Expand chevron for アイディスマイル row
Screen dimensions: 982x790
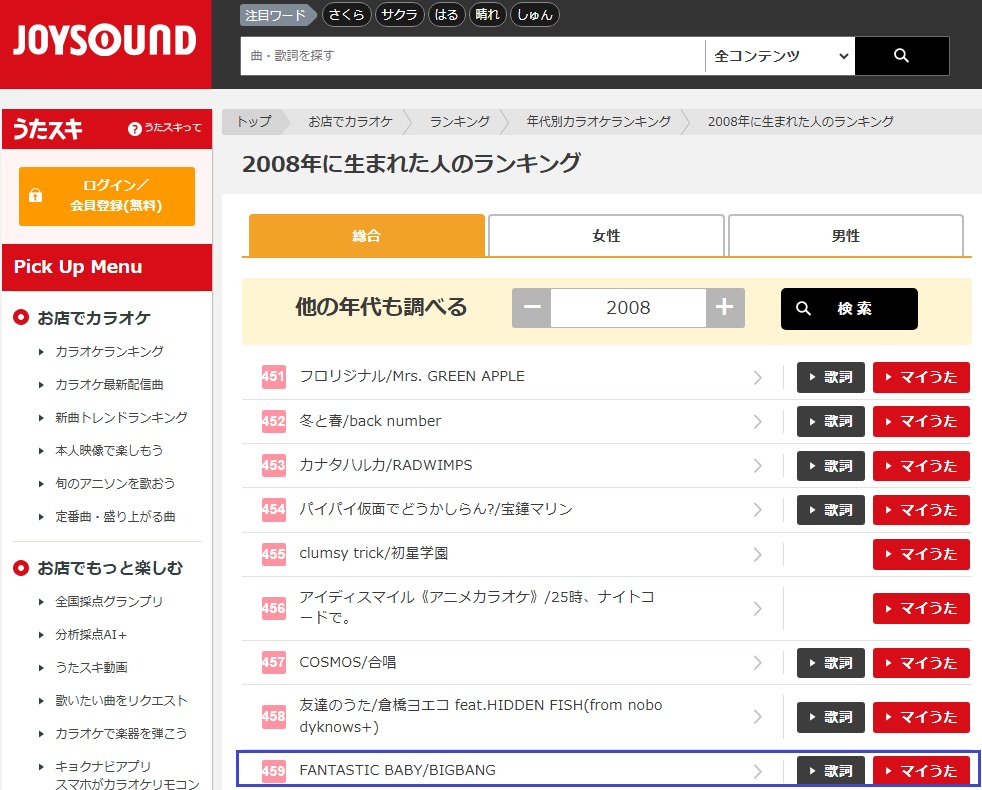(x=757, y=608)
